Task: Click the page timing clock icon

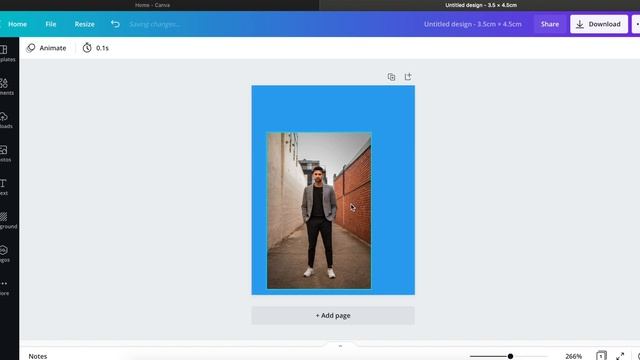Action: click(87, 48)
